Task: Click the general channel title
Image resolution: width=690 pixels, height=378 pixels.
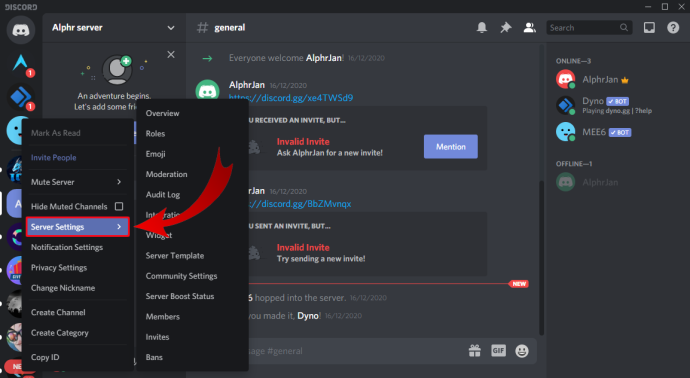Action: [229, 28]
